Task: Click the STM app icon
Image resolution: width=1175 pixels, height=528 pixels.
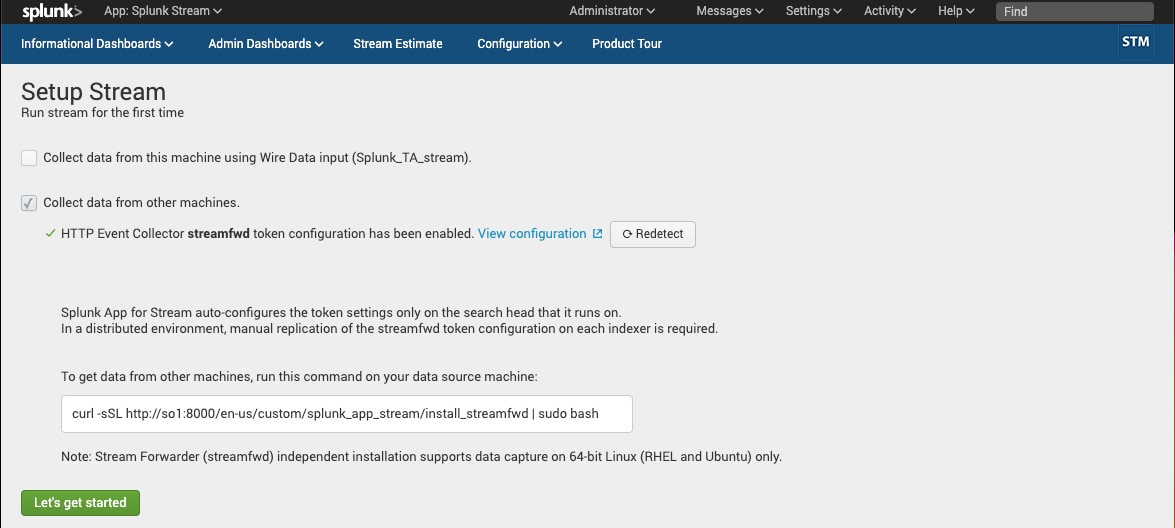Action: [1135, 43]
